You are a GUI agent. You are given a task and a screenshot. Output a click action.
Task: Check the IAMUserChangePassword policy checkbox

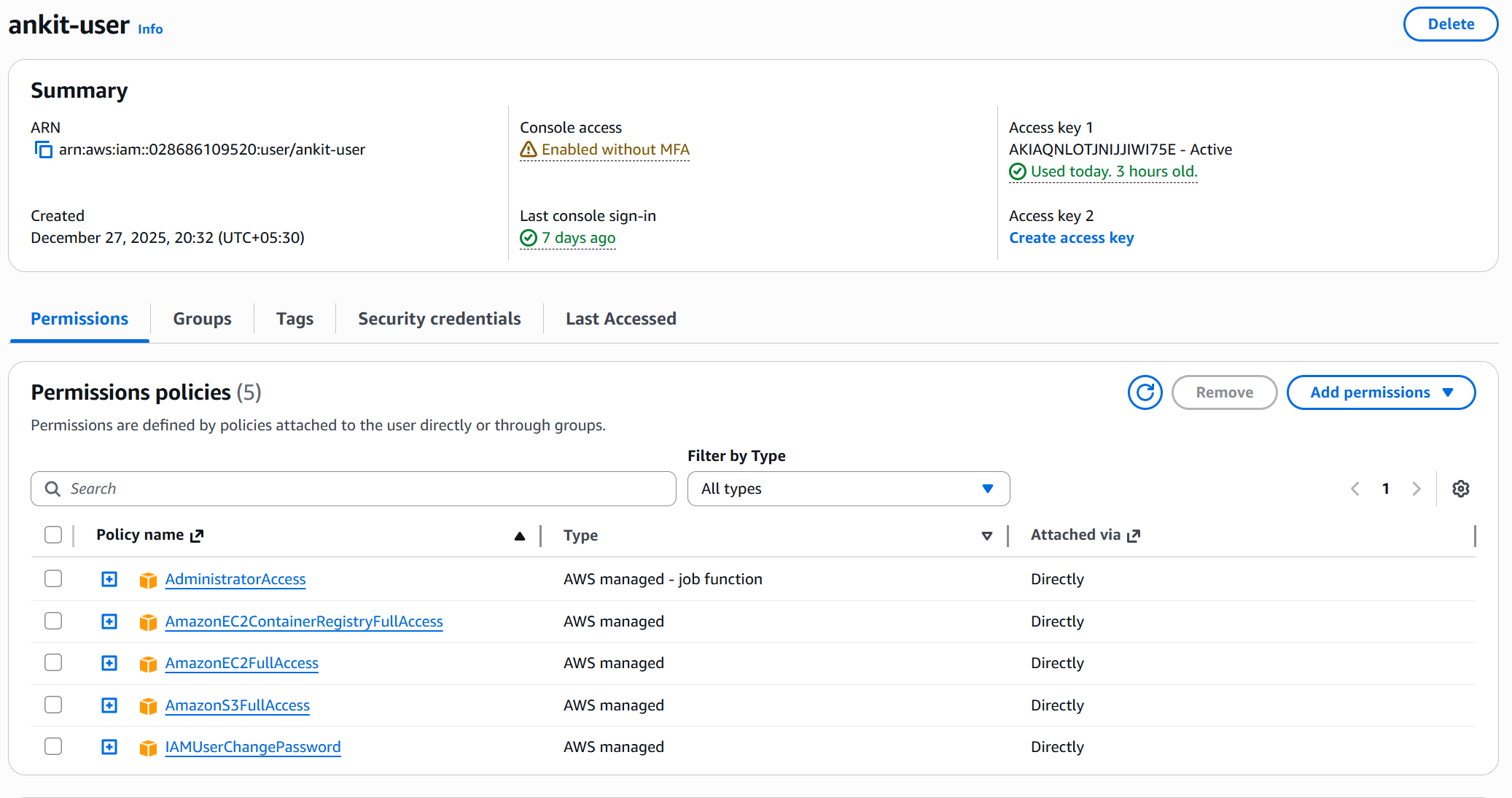[53, 746]
